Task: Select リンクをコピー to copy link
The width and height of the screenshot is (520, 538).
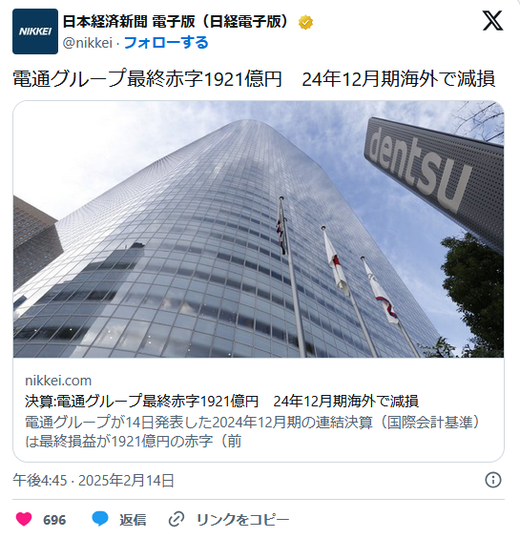Action: point(243,519)
